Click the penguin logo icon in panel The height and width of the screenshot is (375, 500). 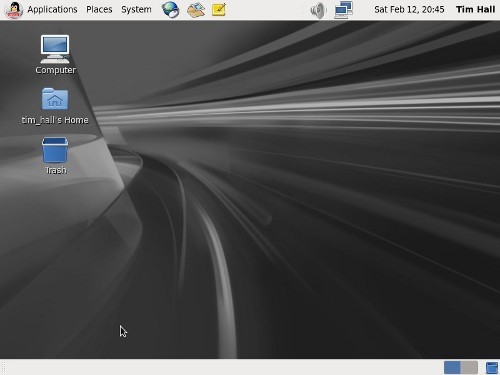pos(14,10)
